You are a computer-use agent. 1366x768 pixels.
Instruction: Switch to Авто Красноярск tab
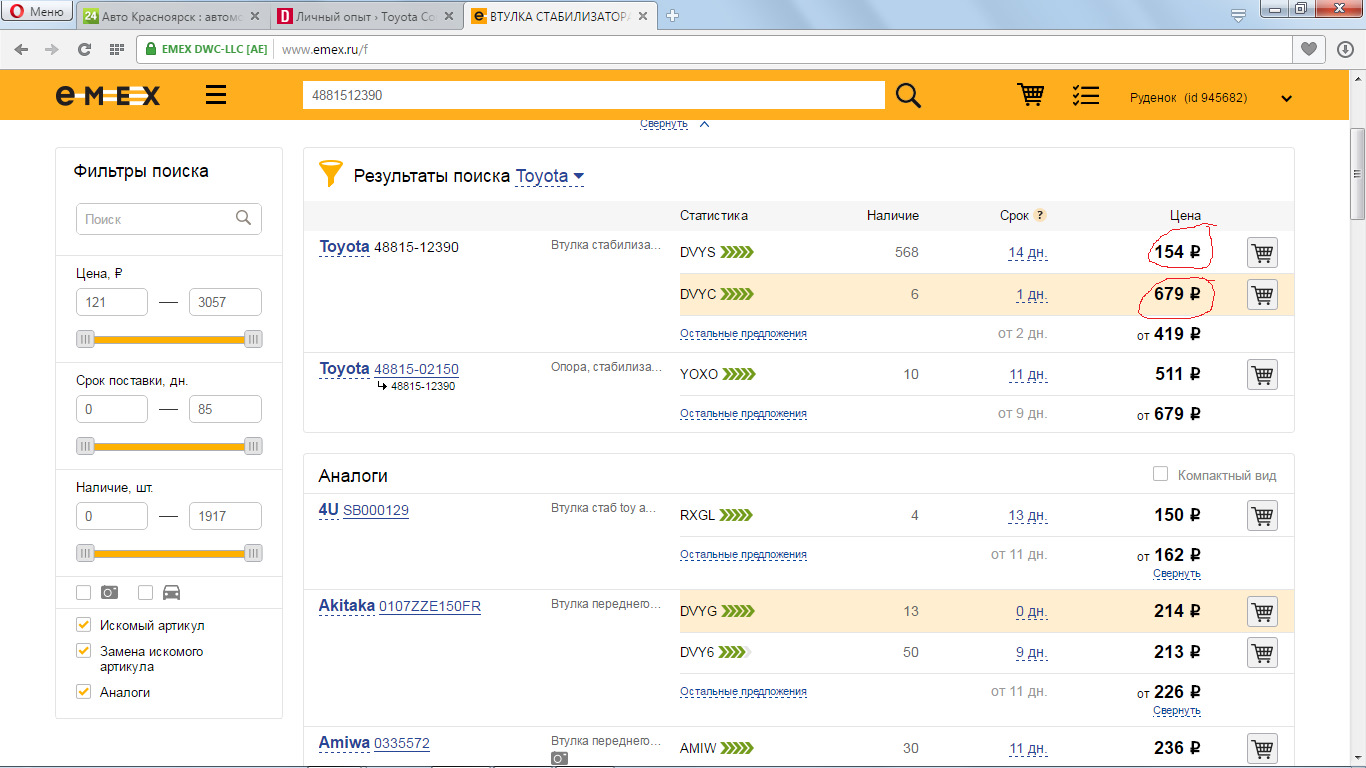(x=170, y=15)
